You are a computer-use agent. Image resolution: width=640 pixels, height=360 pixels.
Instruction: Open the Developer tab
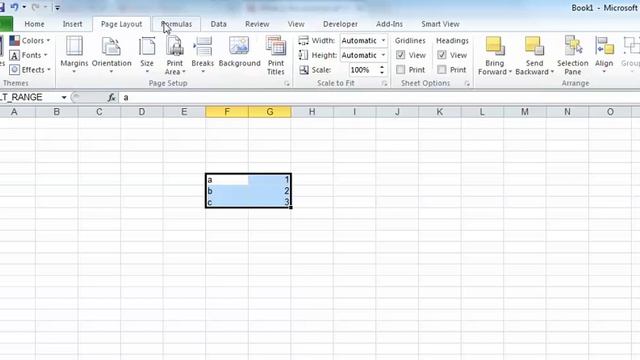point(340,24)
